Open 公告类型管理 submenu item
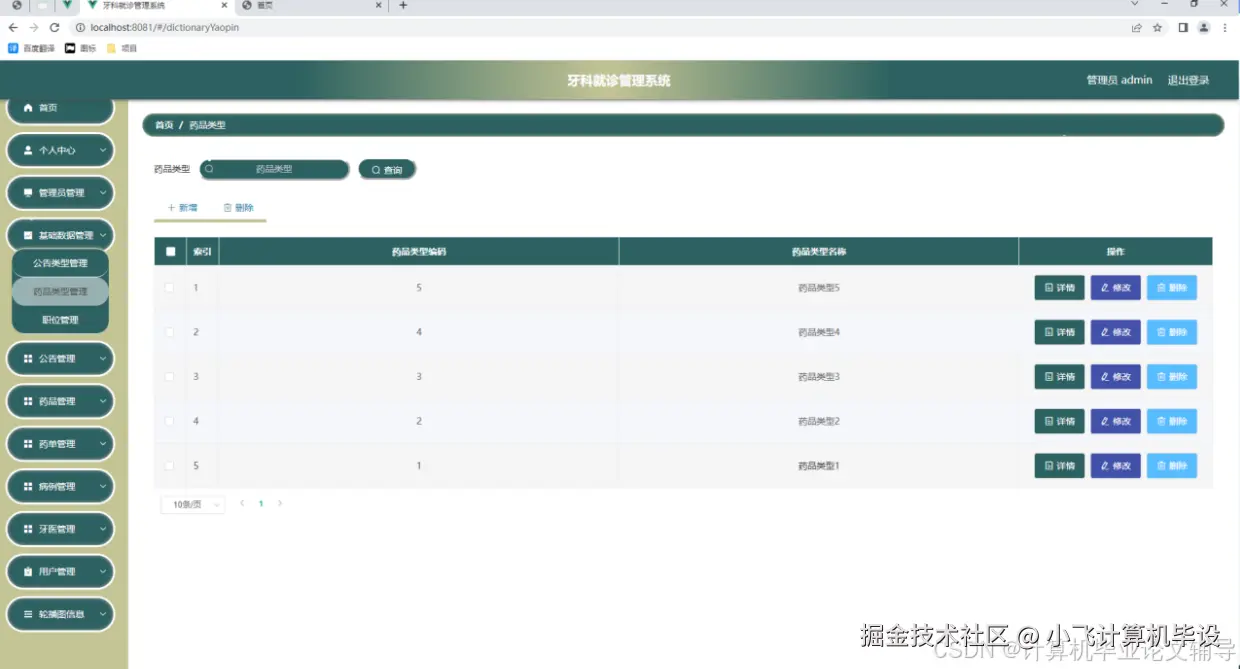Screen dimensions: 1240x669 tap(60, 263)
